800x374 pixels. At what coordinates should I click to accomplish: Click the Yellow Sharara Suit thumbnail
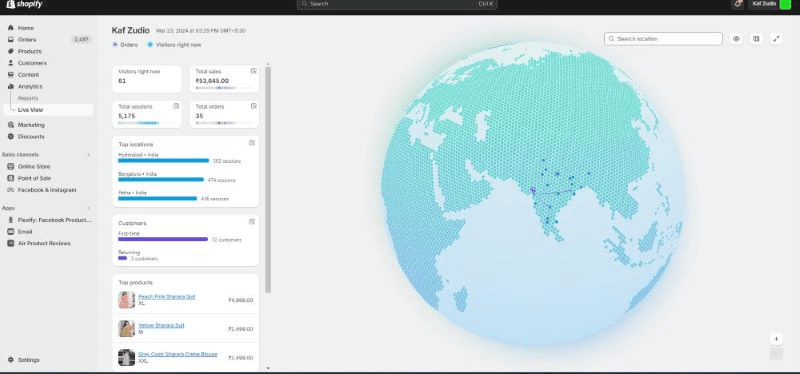point(127,329)
